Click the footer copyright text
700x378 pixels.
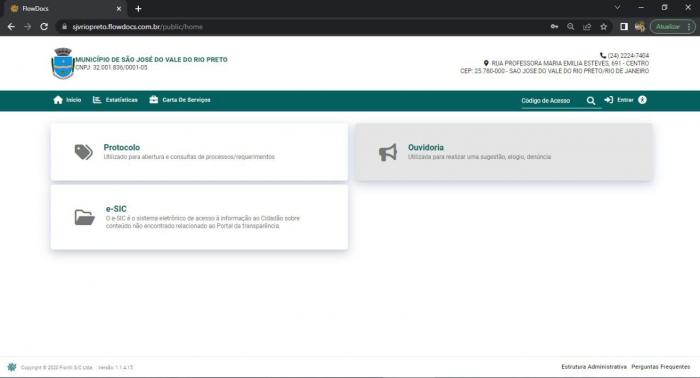tap(57, 367)
